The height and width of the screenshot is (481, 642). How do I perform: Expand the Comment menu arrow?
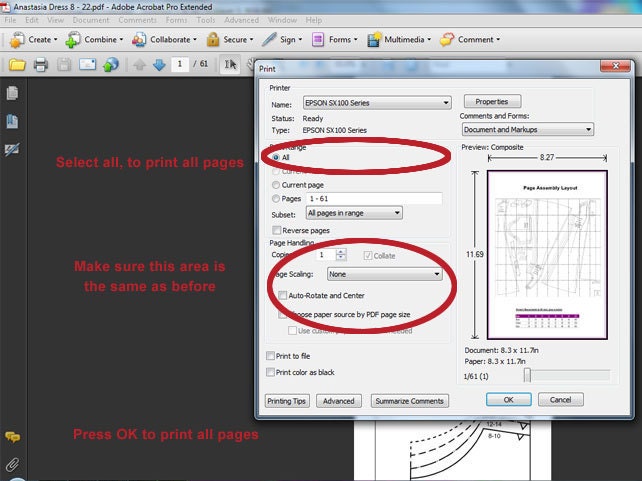498,40
